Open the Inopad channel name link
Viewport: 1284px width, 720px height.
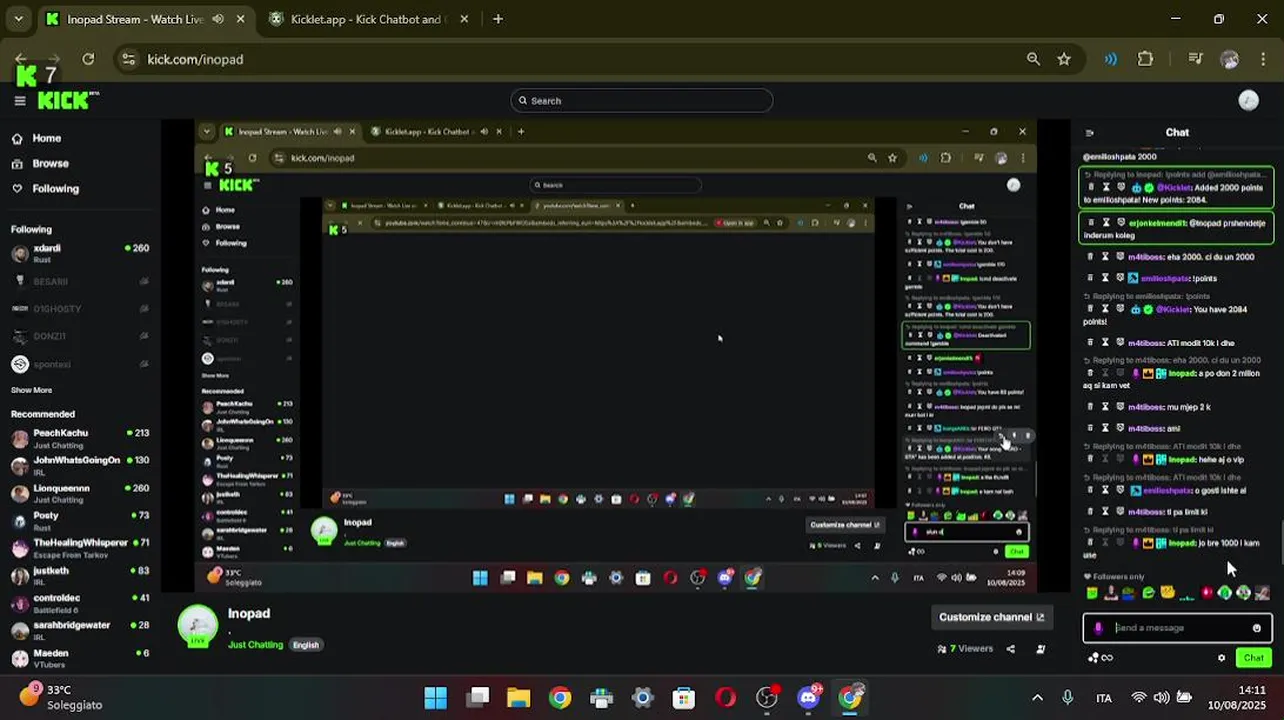click(x=249, y=613)
